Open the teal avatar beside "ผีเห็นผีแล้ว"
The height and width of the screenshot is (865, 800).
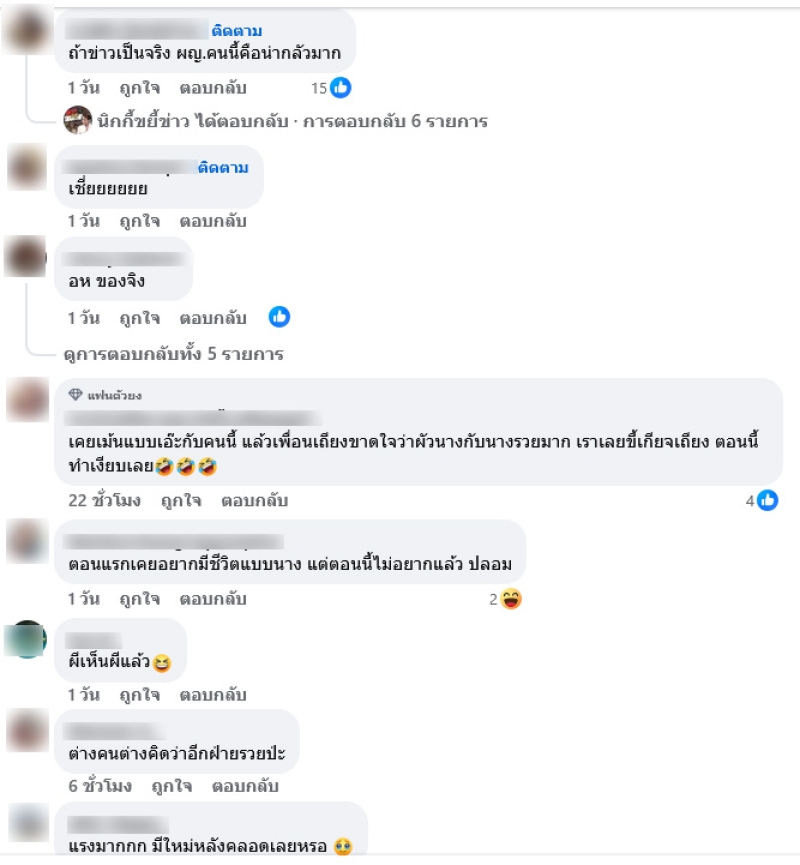(26, 639)
